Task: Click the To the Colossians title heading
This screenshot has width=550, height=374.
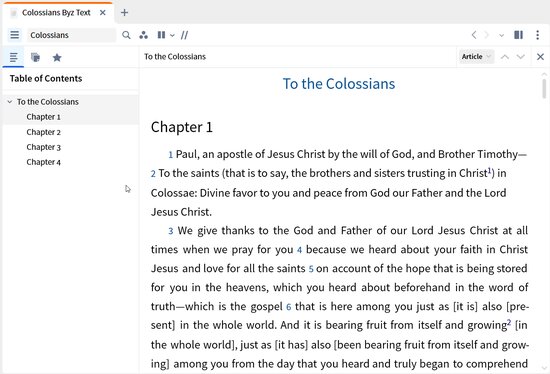Action: [339, 84]
